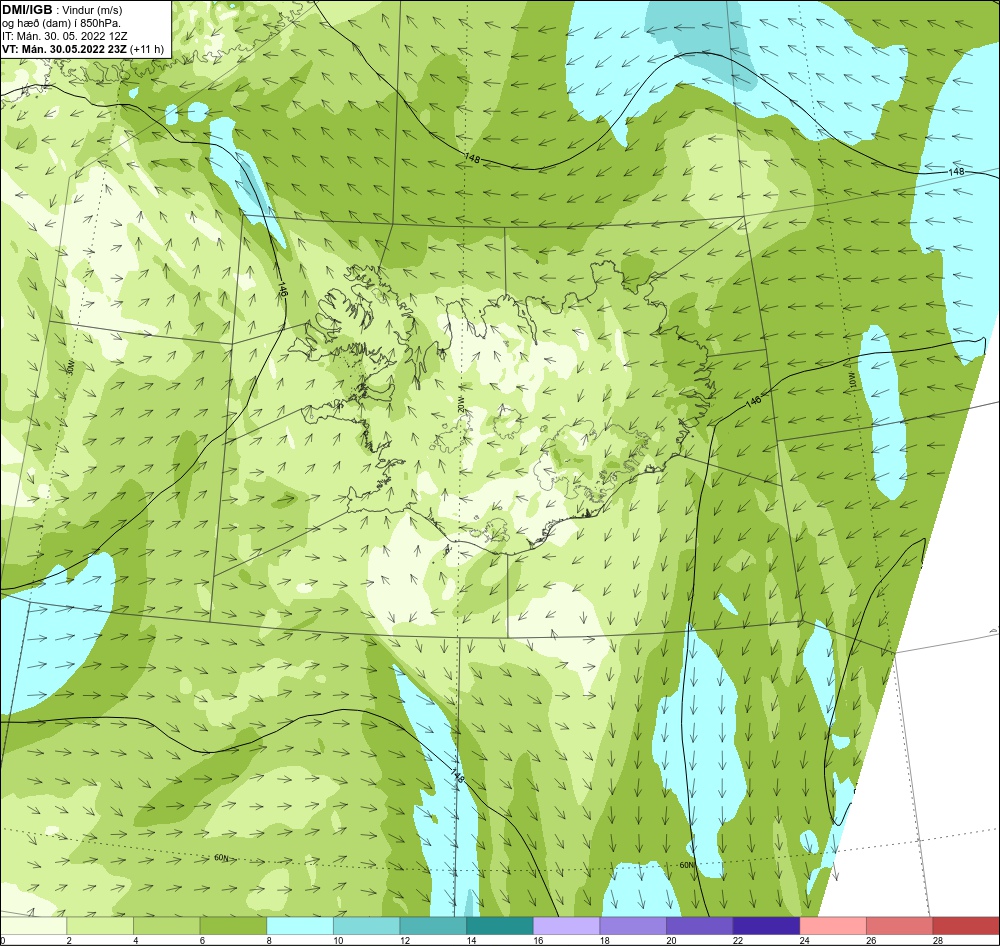
Task: Click the pale lavender 16–18 m/s legend swatch
Action: [x=566, y=926]
